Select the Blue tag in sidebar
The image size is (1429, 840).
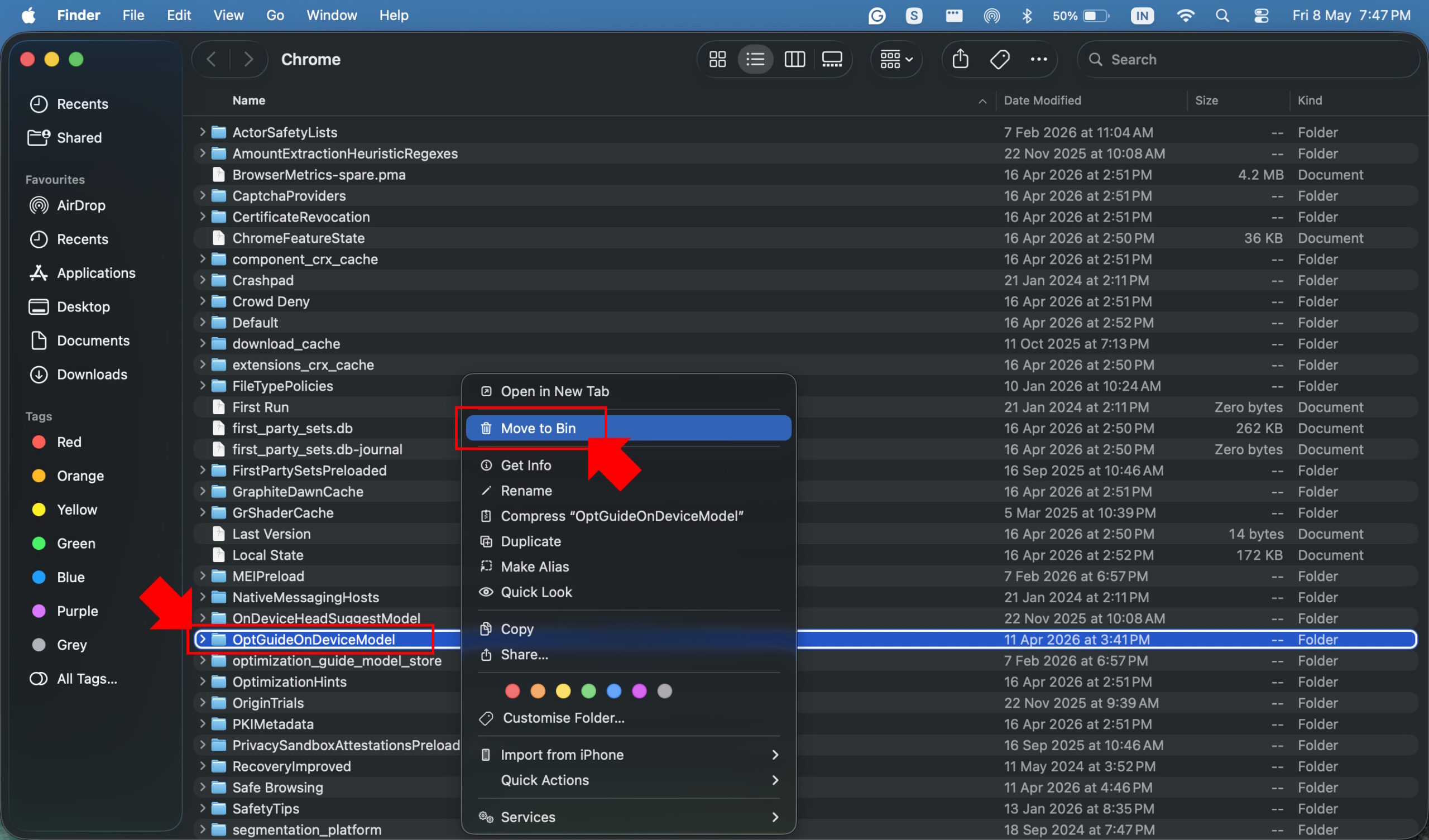[x=70, y=577]
